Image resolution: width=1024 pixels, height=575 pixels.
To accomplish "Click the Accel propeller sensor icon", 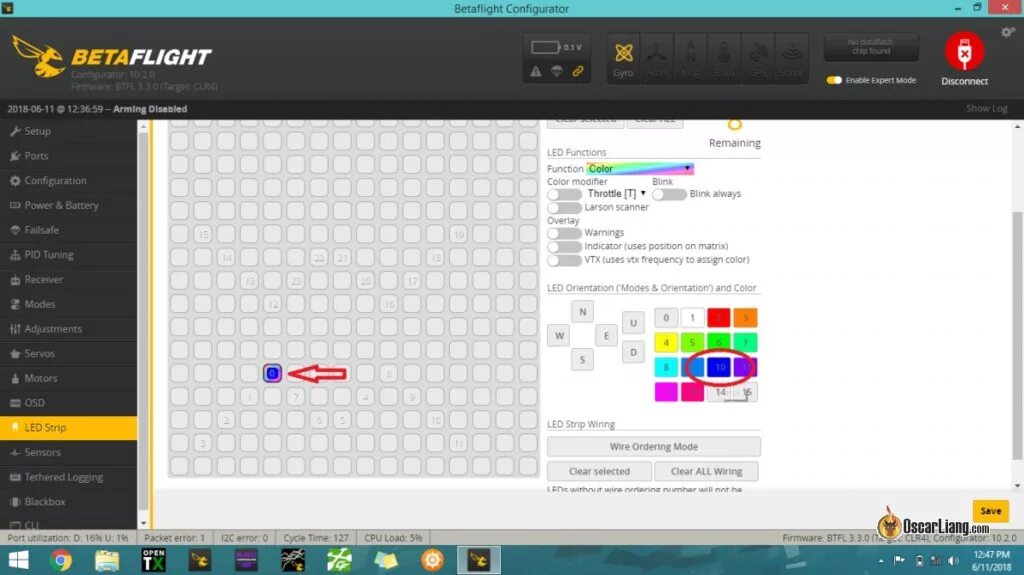I will tap(656, 58).
